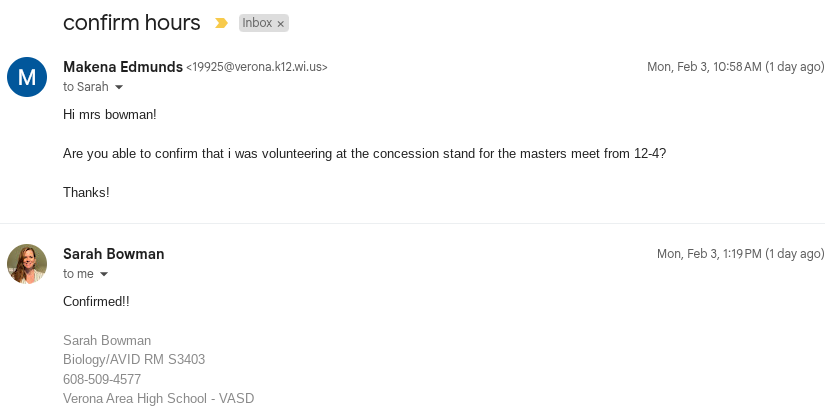
Task: Click the 'Confirmed!!' reply text
Action: pyautogui.click(x=96, y=301)
